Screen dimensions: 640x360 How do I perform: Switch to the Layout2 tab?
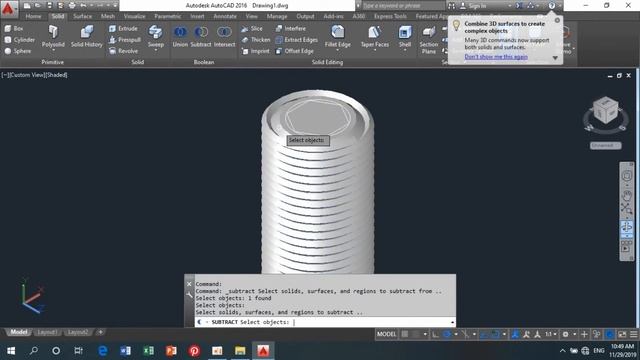tap(78, 332)
